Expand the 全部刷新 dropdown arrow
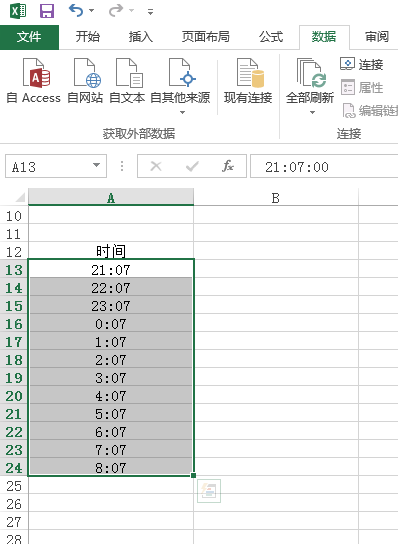The width and height of the screenshot is (398, 544). [x=312, y=112]
